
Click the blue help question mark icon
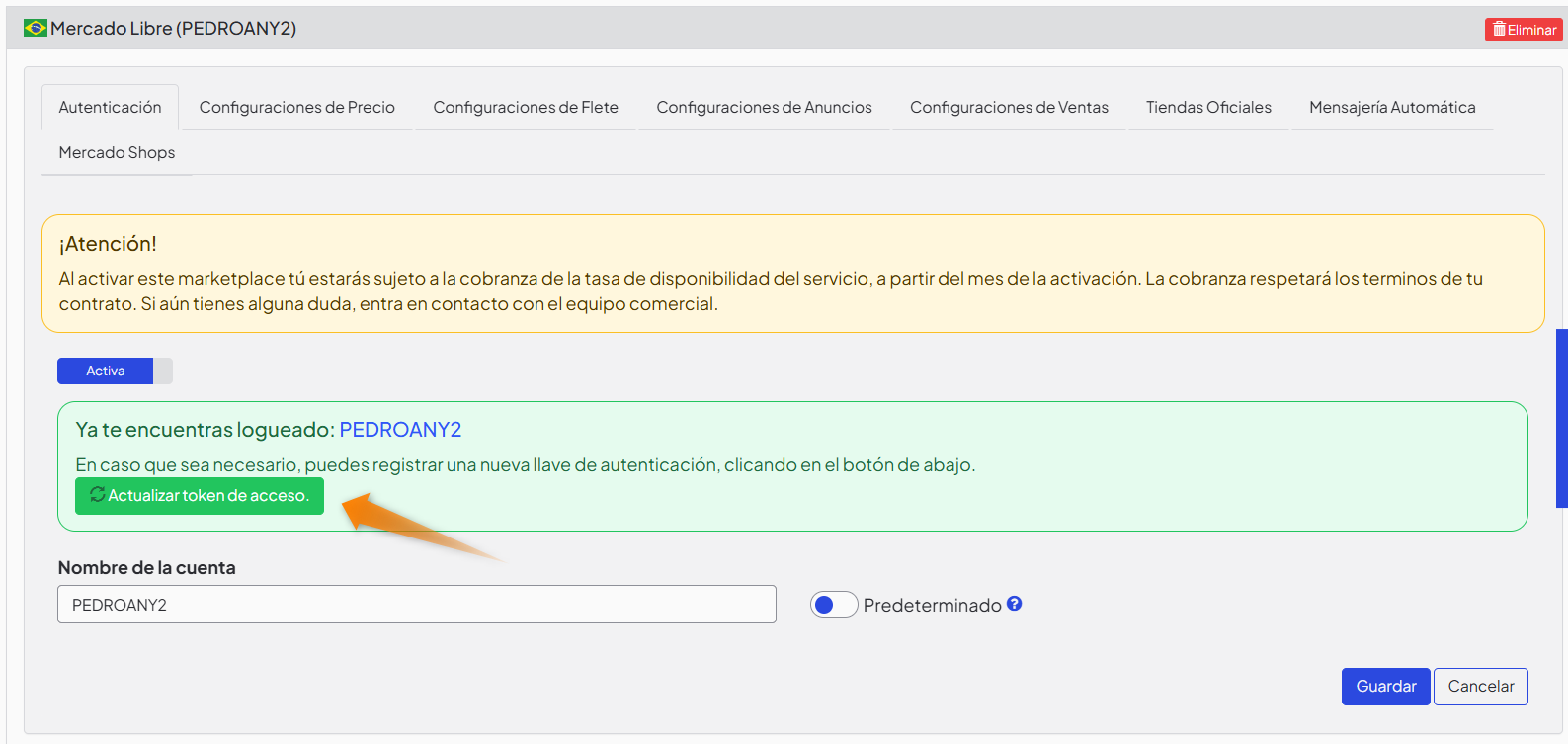tap(1014, 604)
